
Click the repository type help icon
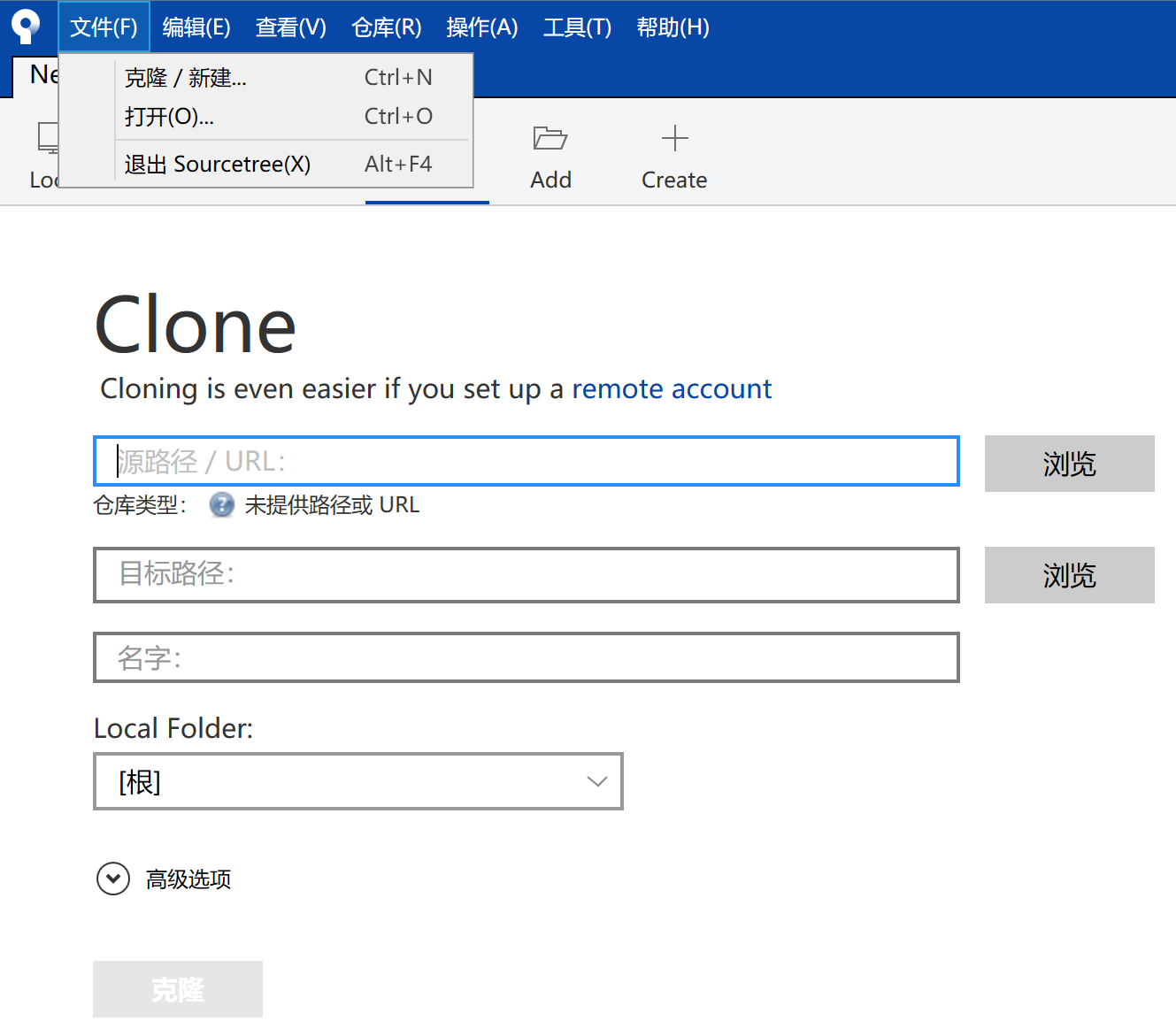coord(221,505)
